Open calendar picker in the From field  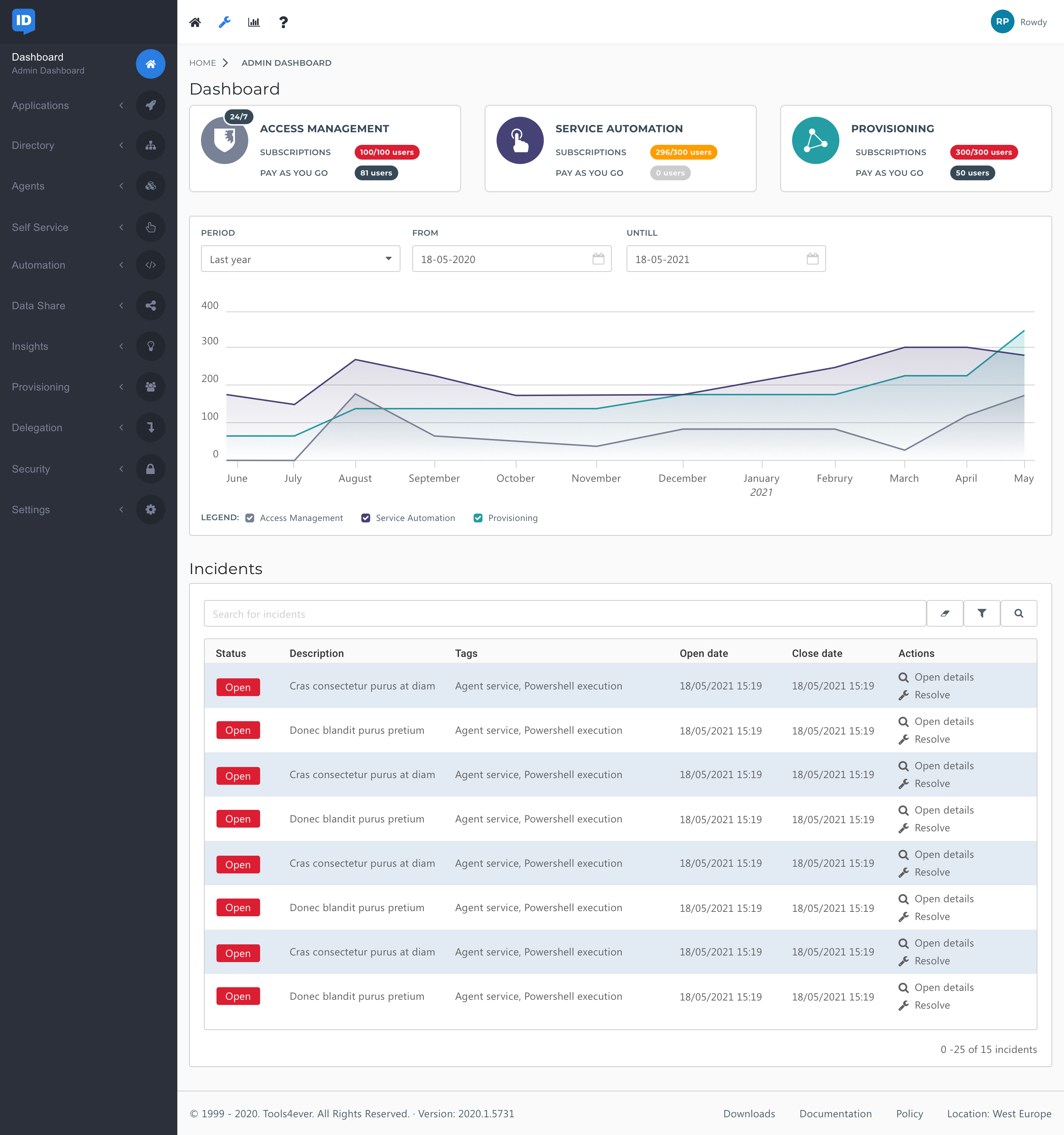tap(598, 259)
